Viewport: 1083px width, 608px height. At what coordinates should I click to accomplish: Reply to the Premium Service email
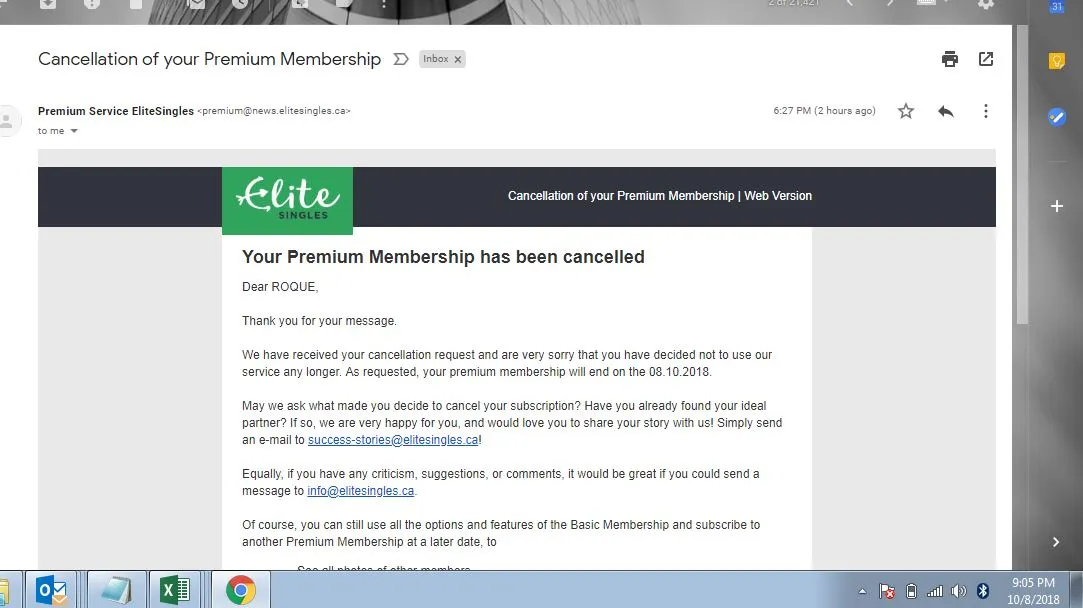pyautogui.click(x=946, y=111)
